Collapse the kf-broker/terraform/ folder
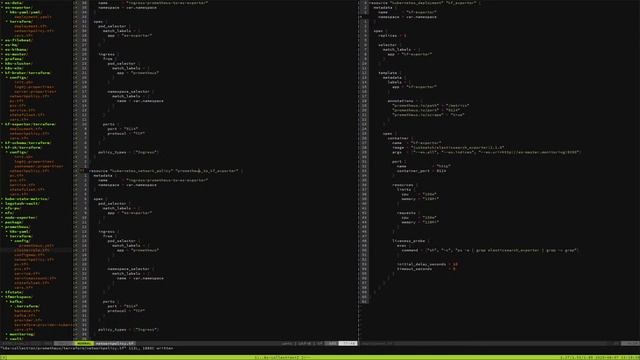Image resolution: width=640 pixels, height=360 pixels. click(x=27, y=73)
